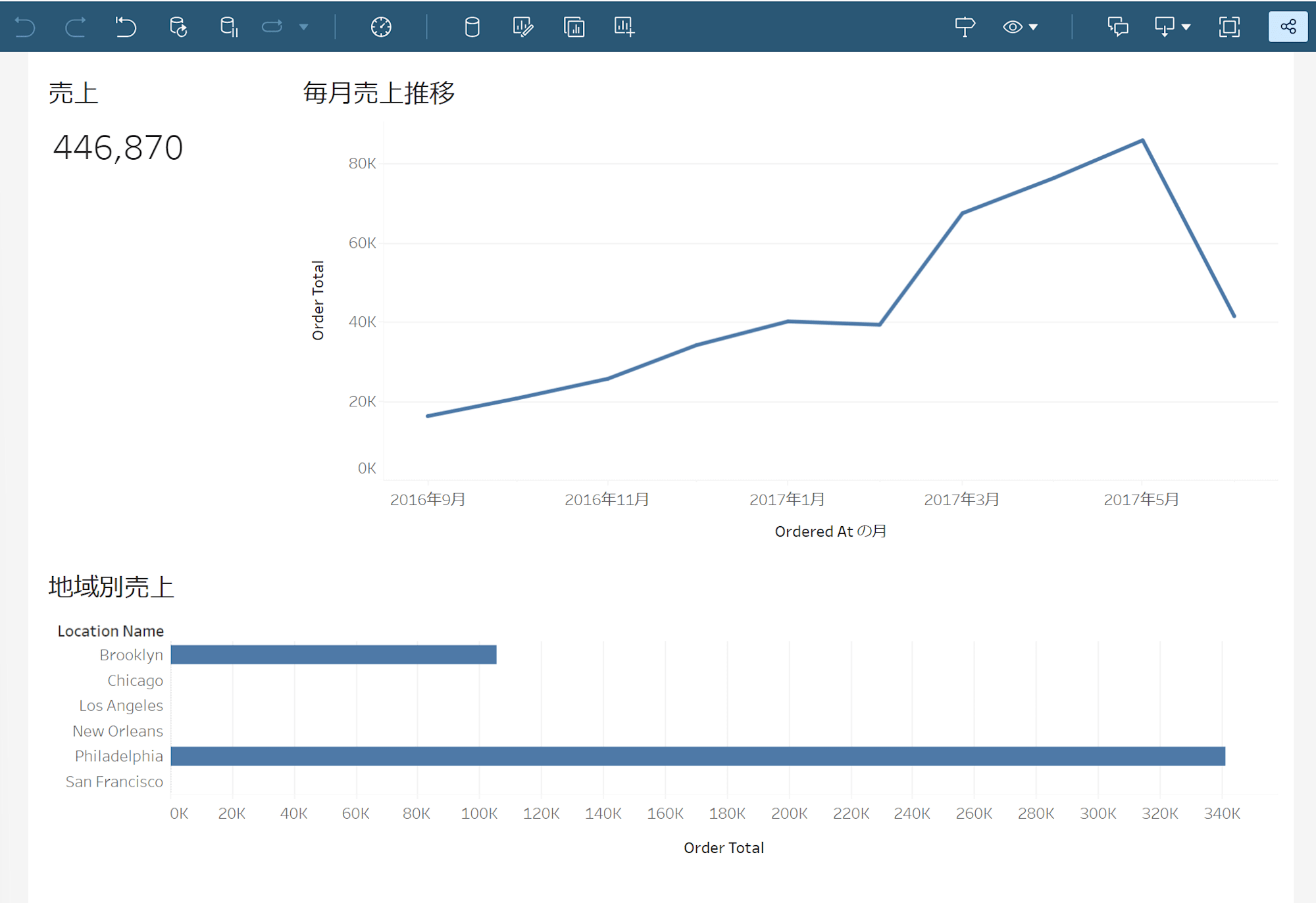Click the Undo arrow icon
1316x903 pixels.
coord(25,27)
